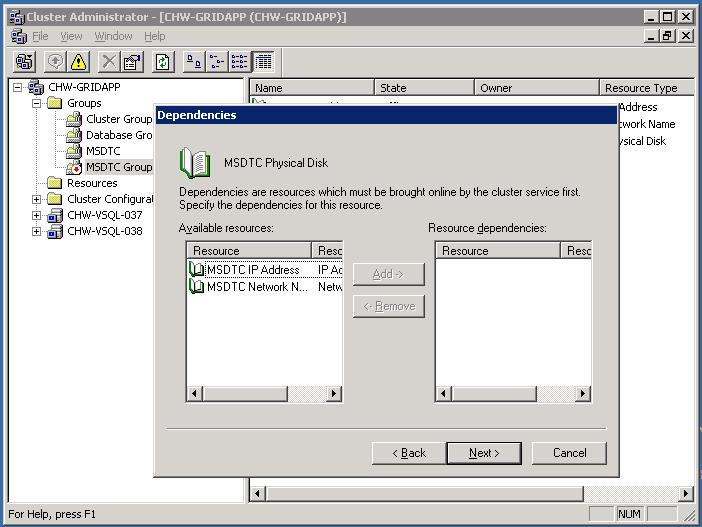Viewport: 702px width, 527px height.
Task: Click the Available resources horizontal scrollbar thumb
Action: click(245, 394)
